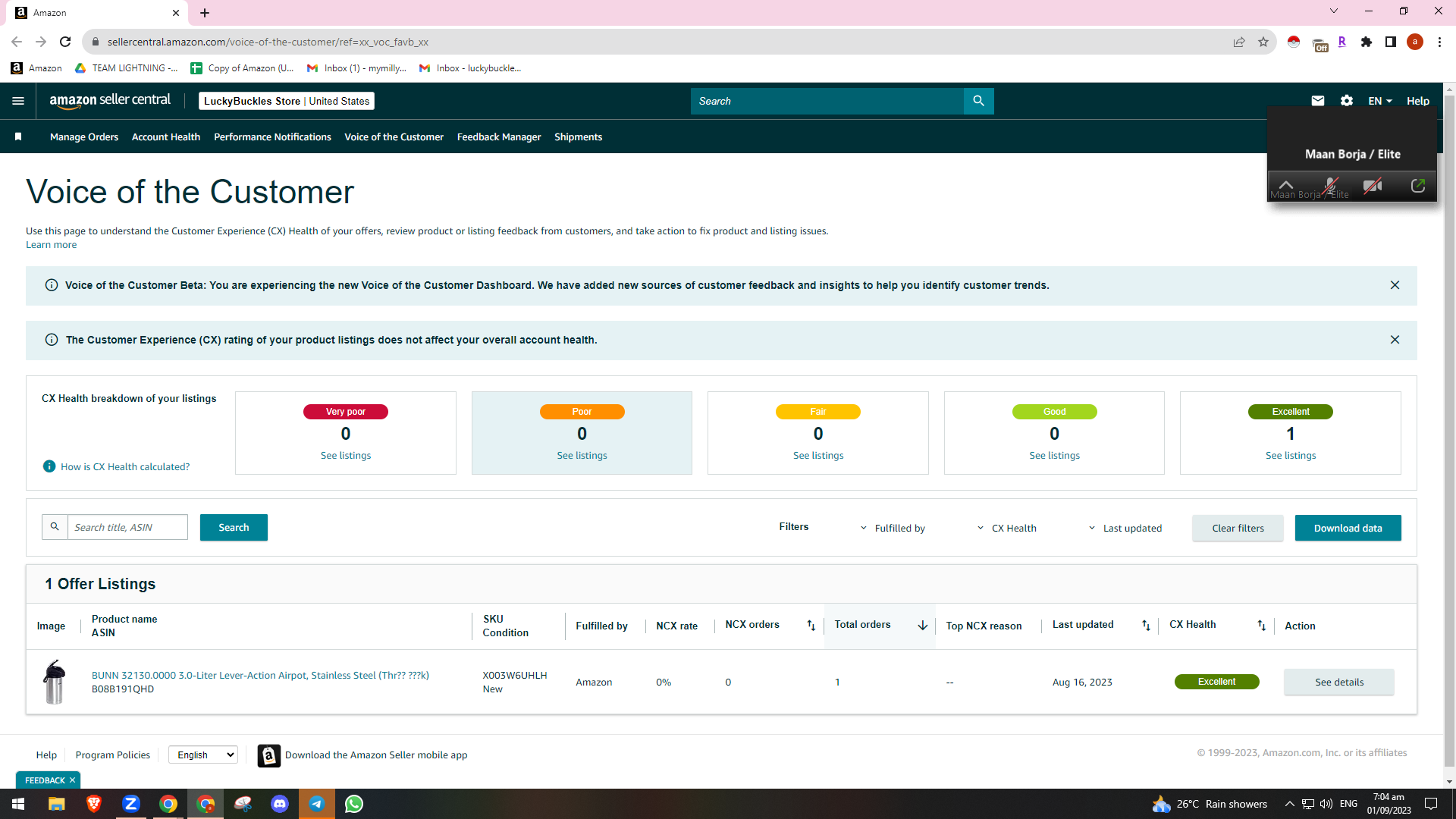Expand the CX Health filter

1006,528
